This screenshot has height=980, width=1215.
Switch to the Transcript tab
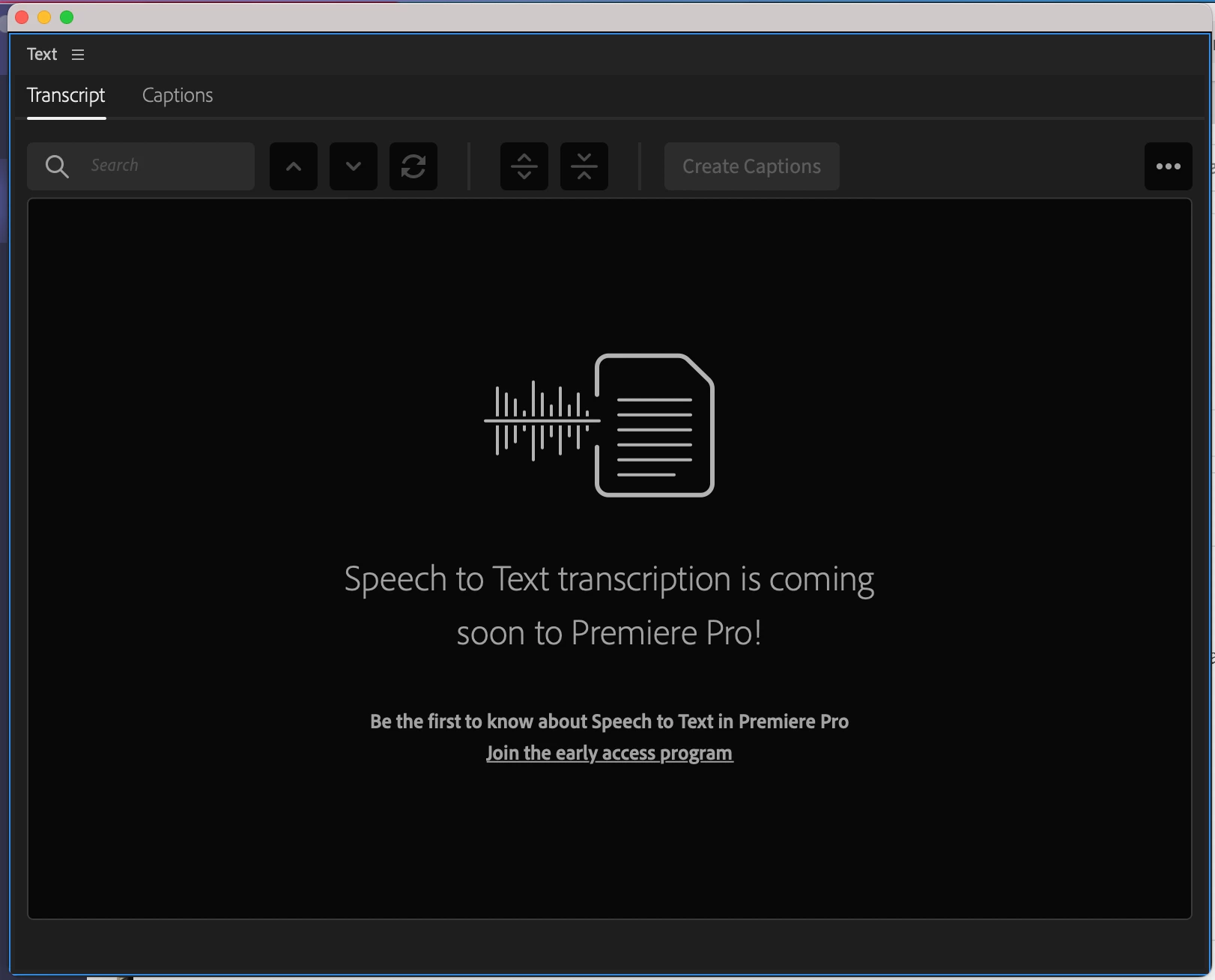click(x=66, y=96)
